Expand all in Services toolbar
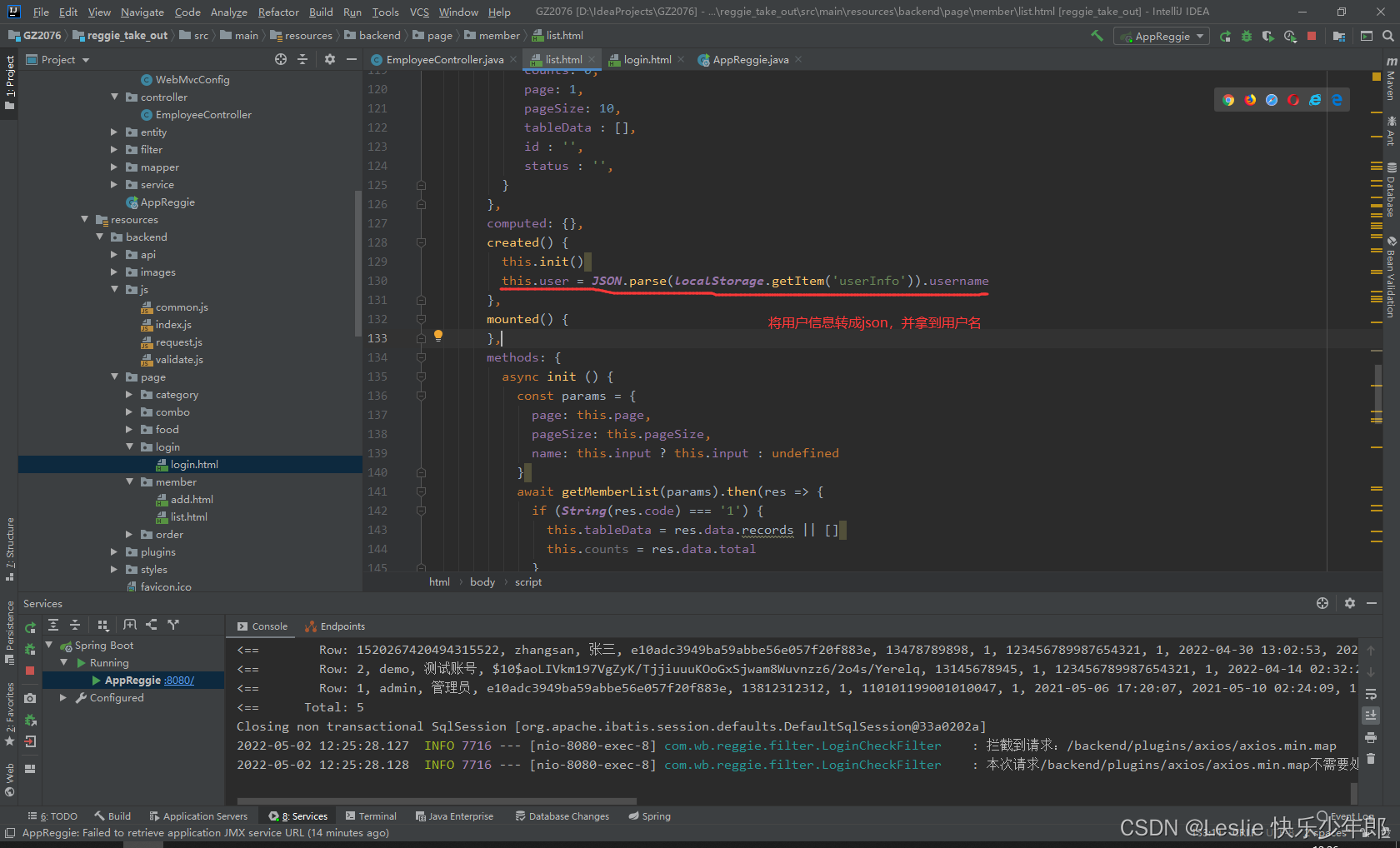Viewport: 1400px width, 848px height. (x=53, y=625)
